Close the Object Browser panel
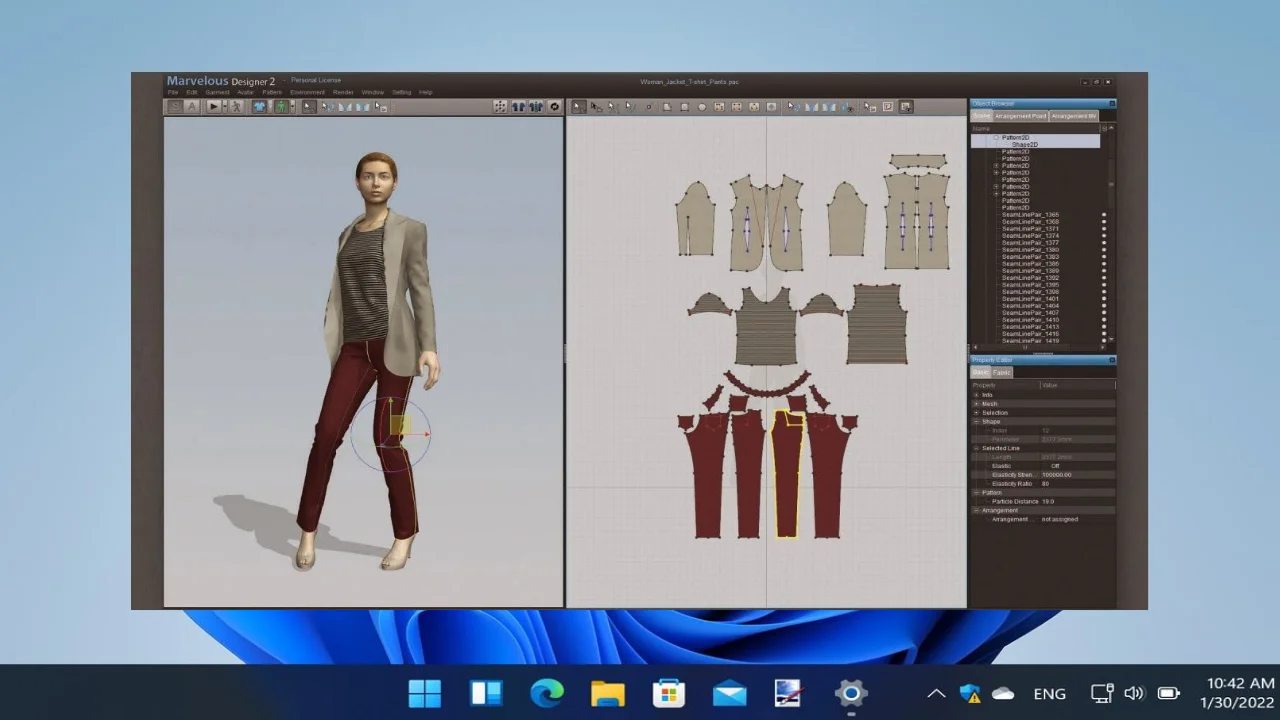 click(1112, 103)
